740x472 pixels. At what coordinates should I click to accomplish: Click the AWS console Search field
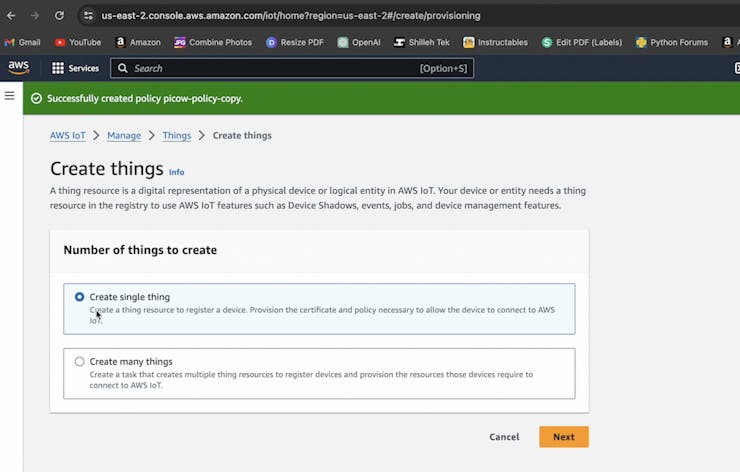[292, 68]
